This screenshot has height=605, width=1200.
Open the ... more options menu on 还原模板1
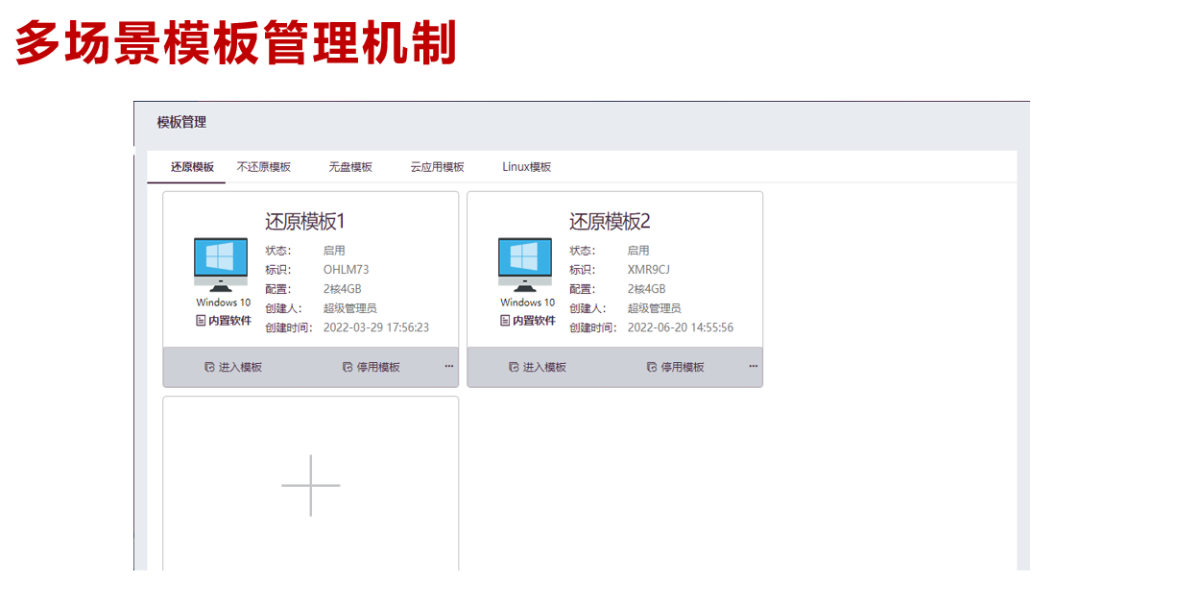pos(447,366)
